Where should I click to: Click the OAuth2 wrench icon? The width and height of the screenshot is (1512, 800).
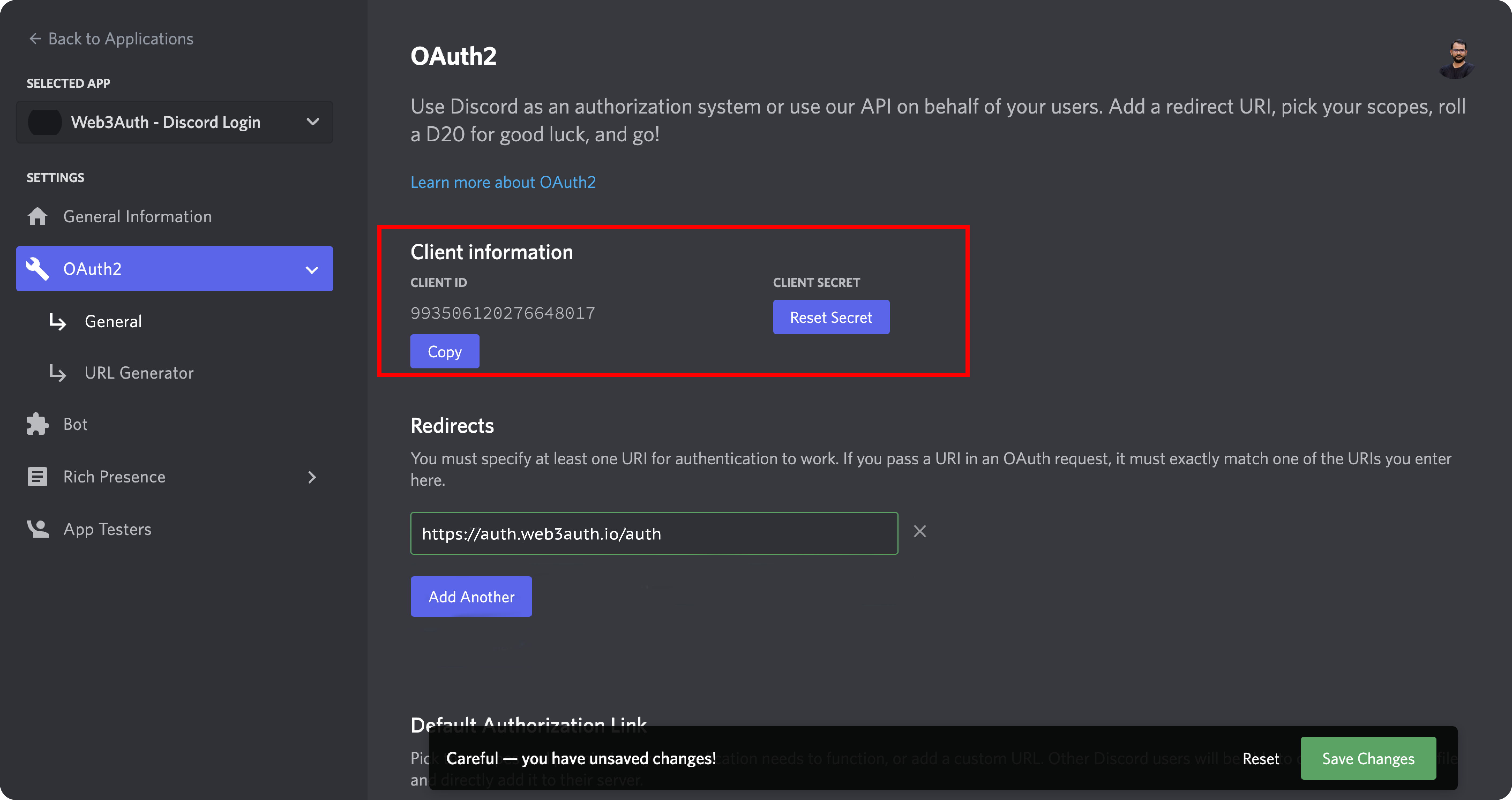click(x=37, y=269)
